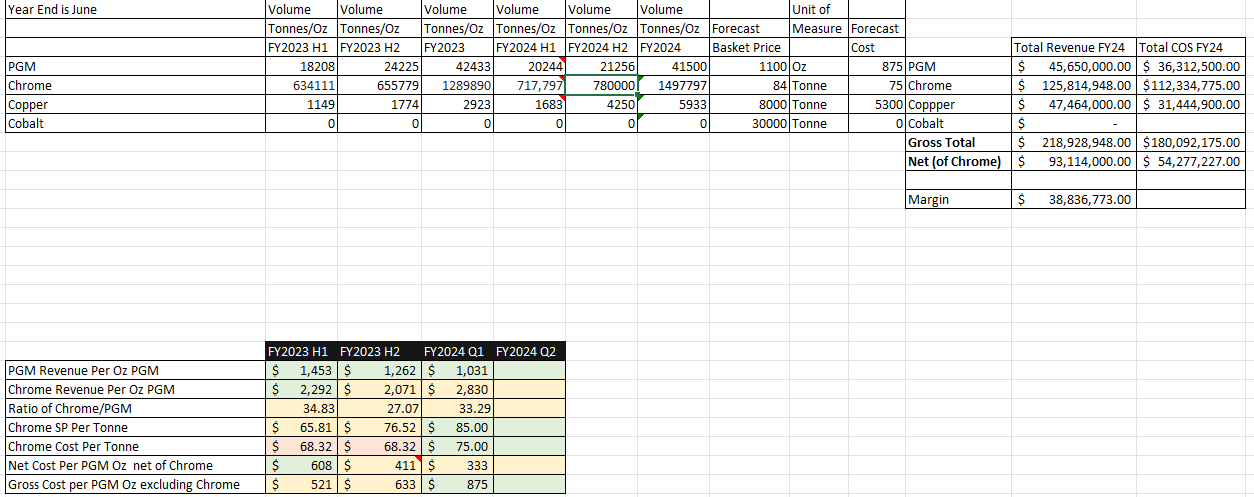This screenshot has width=1254, height=497.
Task: Click Chrome FY2023 H1 volume 634111
Action: pyautogui.click(x=301, y=86)
